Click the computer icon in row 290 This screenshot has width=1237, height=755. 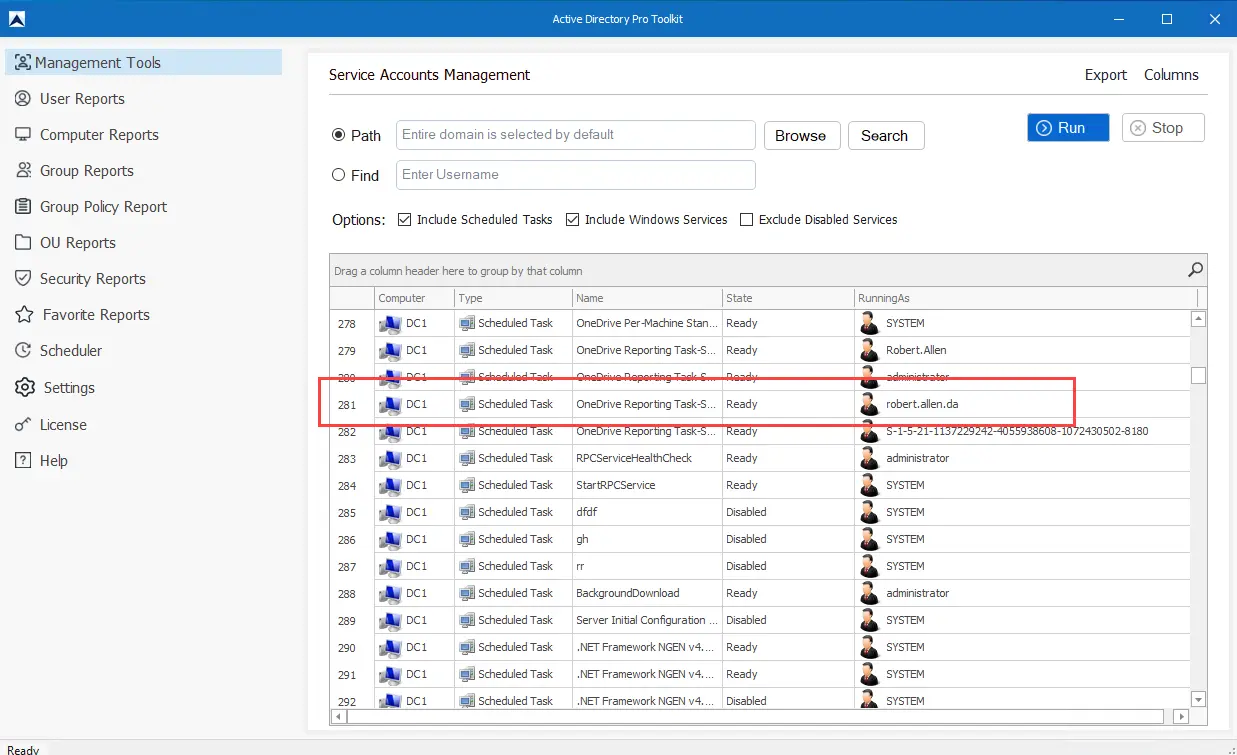(x=390, y=647)
